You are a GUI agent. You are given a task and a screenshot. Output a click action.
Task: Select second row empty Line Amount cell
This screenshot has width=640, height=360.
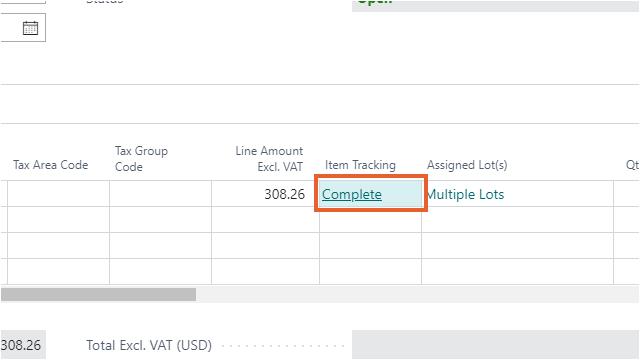(x=265, y=220)
